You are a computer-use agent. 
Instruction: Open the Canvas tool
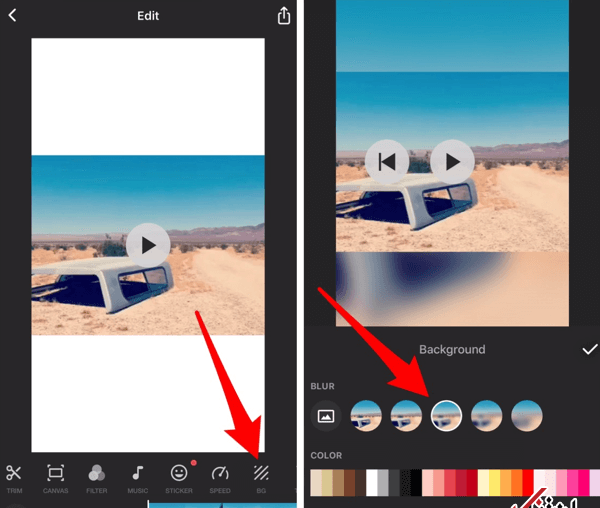pyautogui.click(x=55, y=479)
